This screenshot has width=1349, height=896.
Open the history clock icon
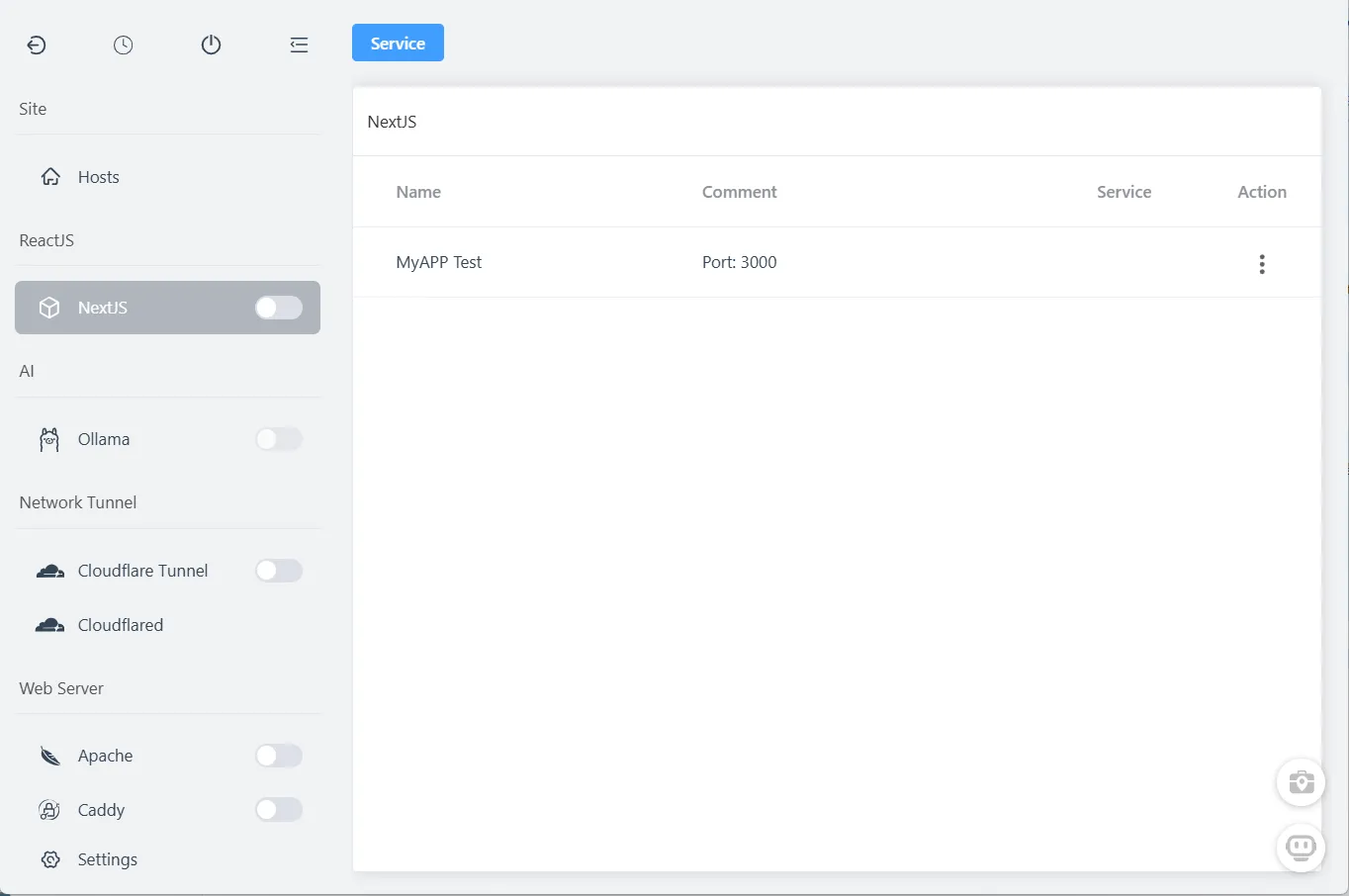[123, 45]
